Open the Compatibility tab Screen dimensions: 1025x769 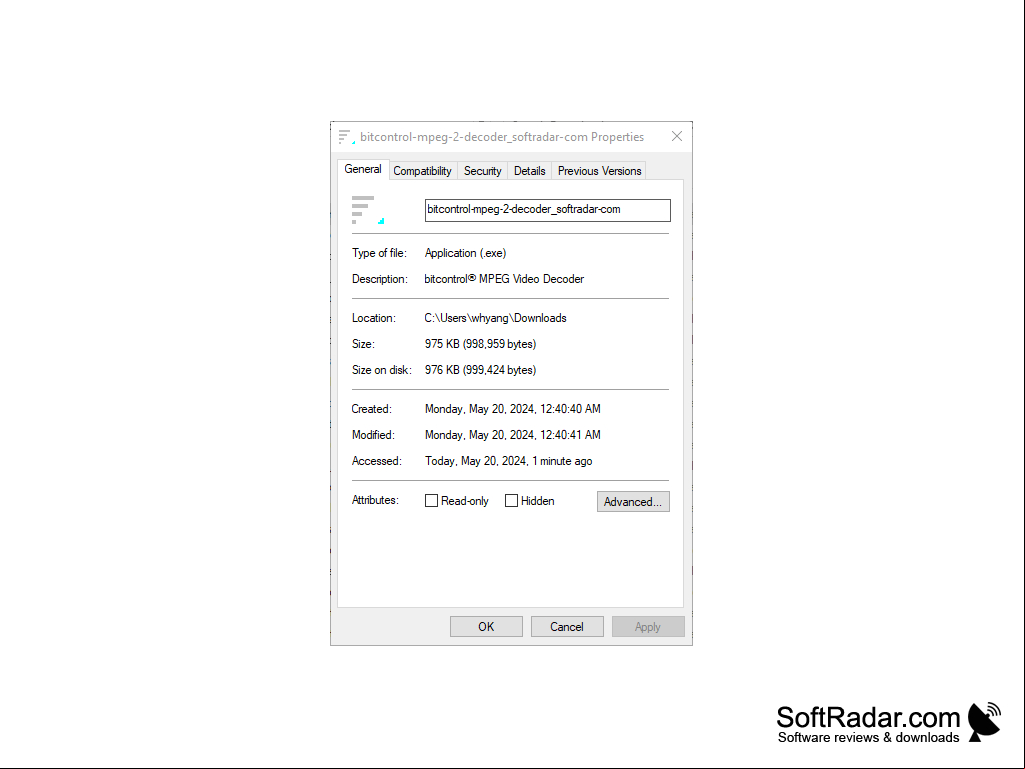point(422,171)
